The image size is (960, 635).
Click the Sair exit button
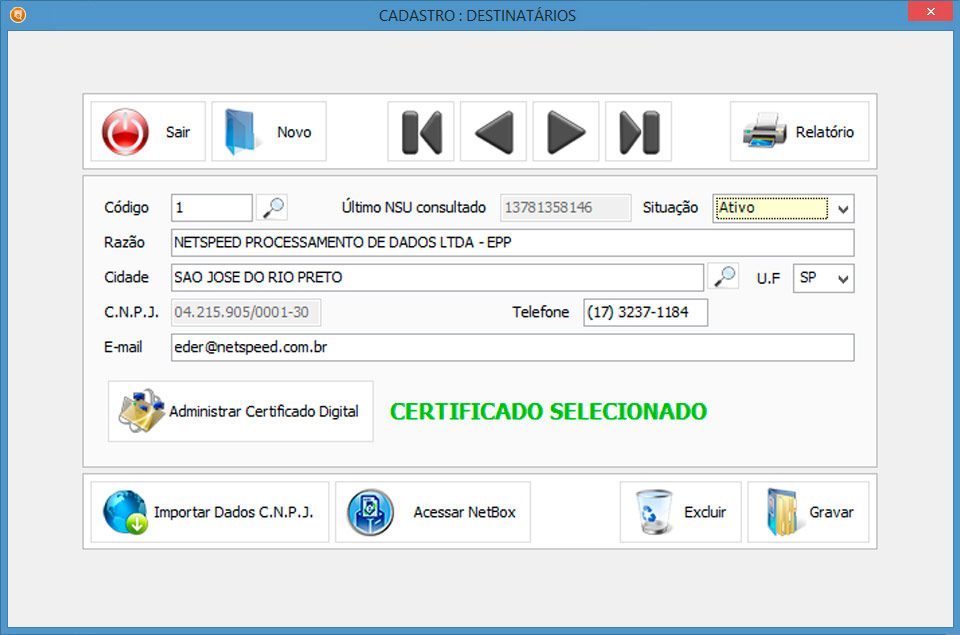click(148, 132)
